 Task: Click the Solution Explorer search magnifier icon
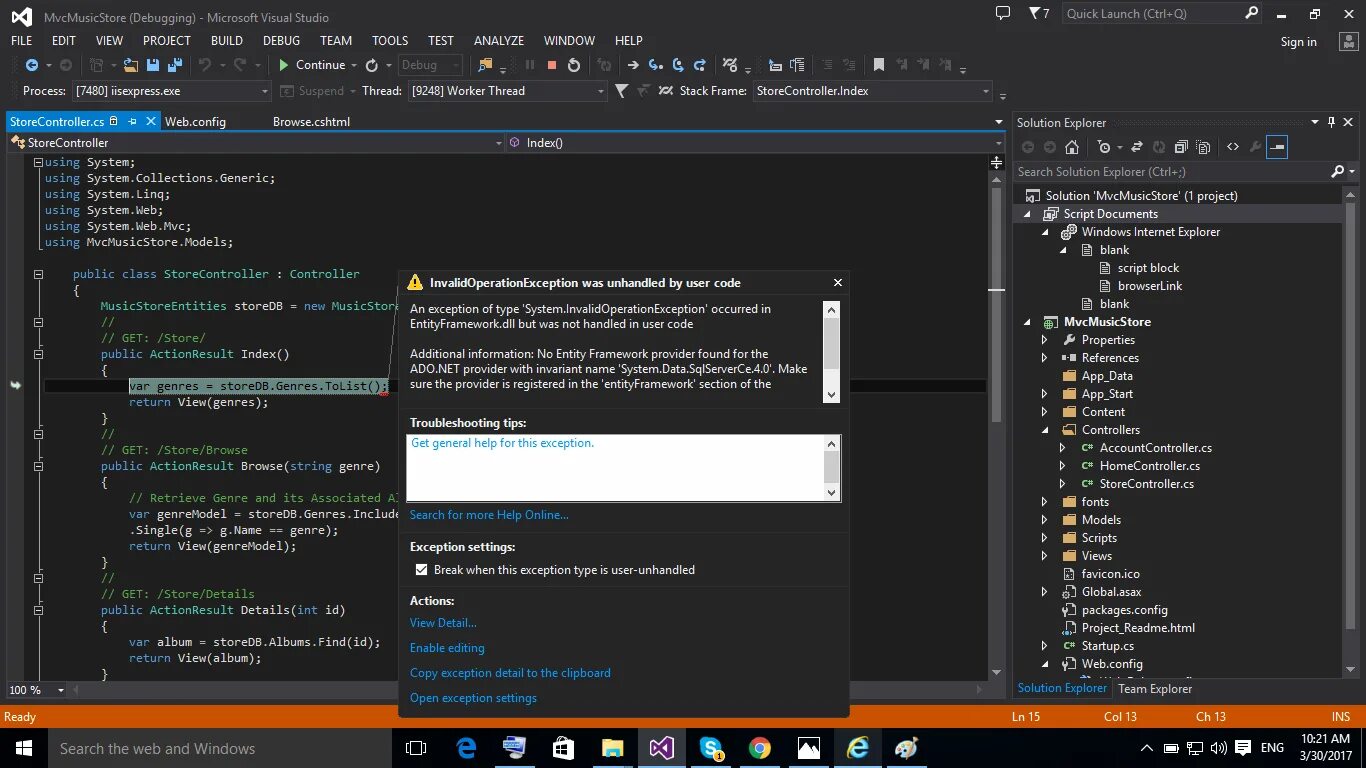pos(1338,172)
